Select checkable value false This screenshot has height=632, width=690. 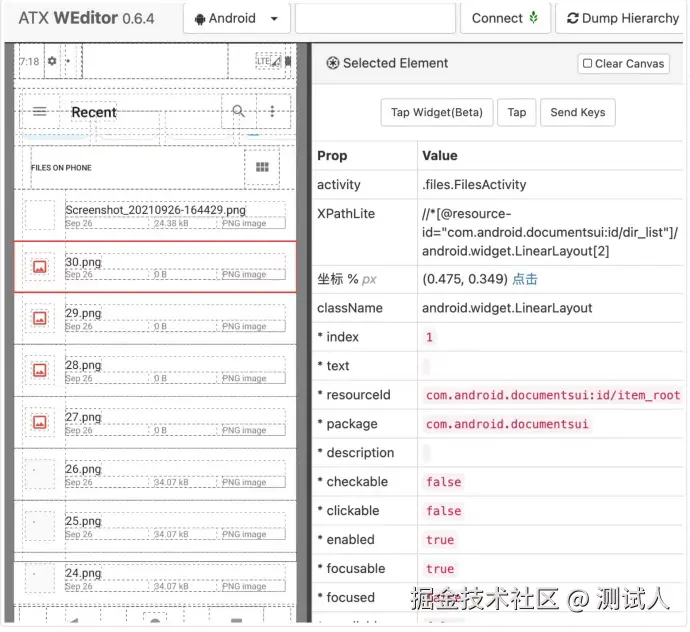tap(443, 482)
